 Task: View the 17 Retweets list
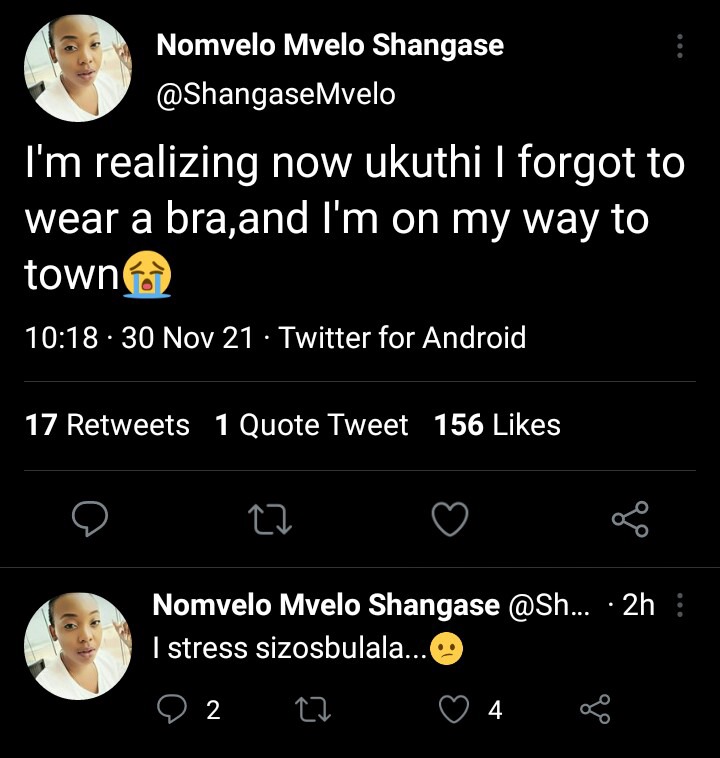coord(107,425)
